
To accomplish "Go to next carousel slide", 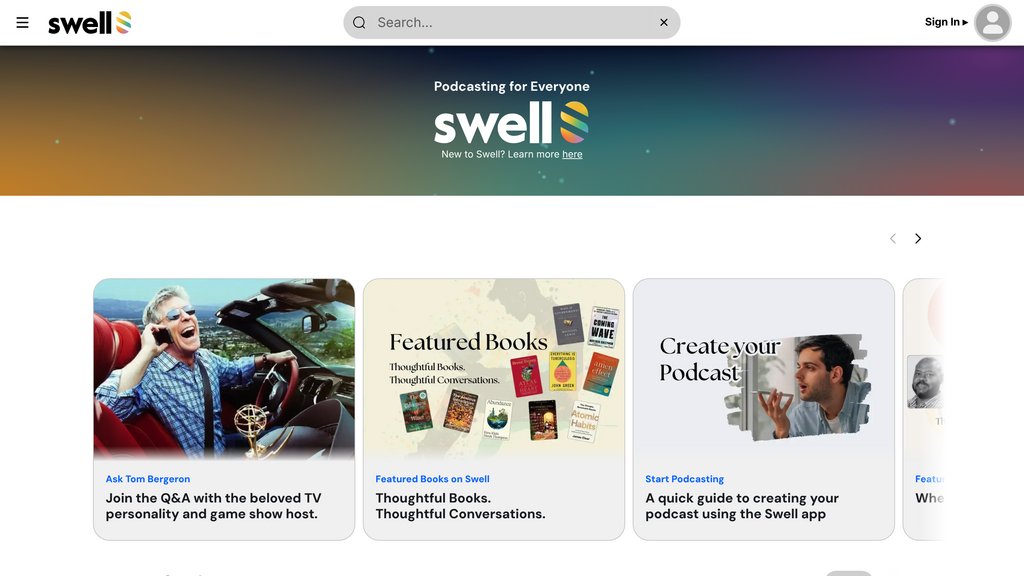I will coord(918,238).
